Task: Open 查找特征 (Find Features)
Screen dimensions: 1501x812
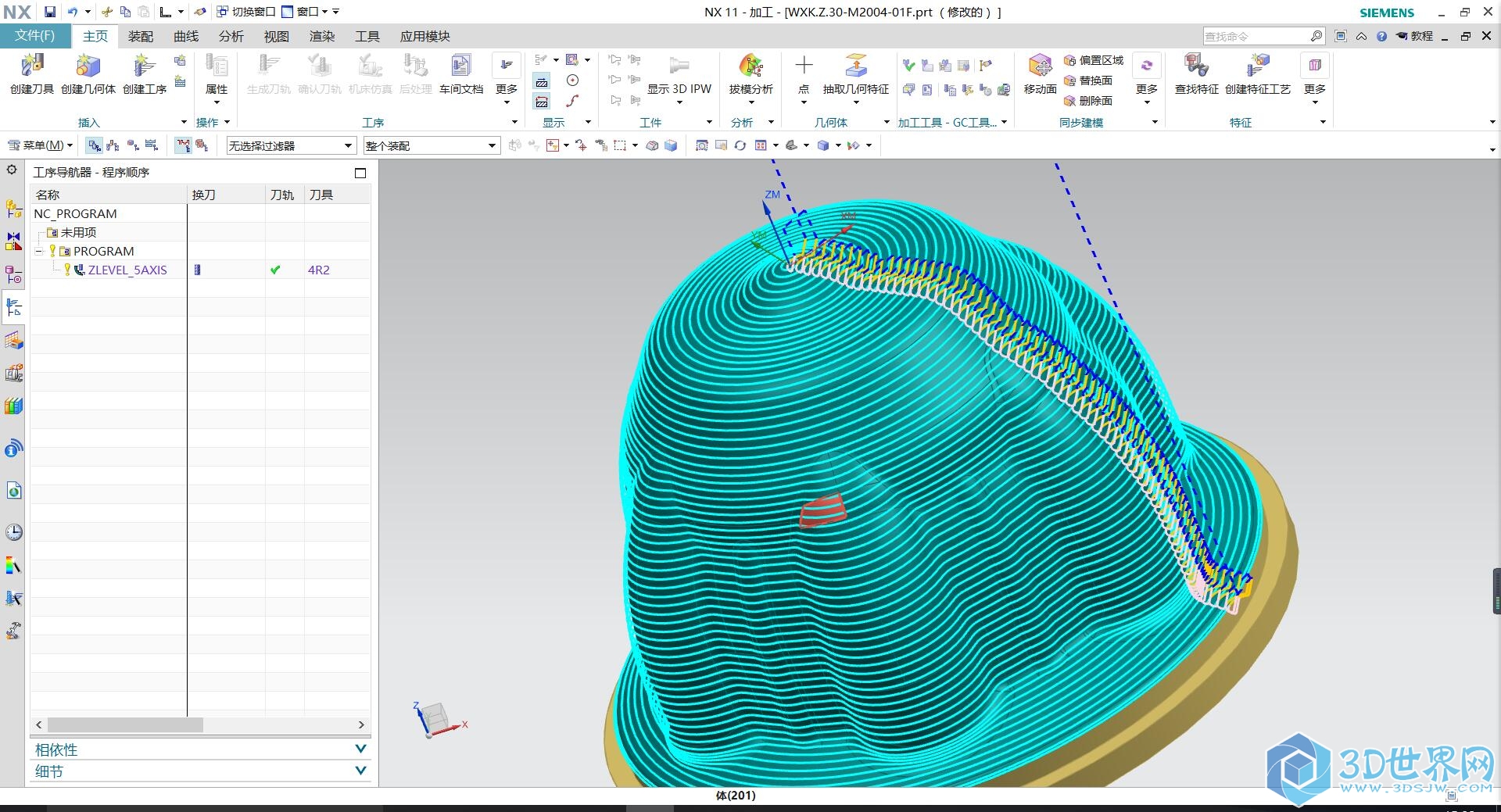Action: 1196,73
